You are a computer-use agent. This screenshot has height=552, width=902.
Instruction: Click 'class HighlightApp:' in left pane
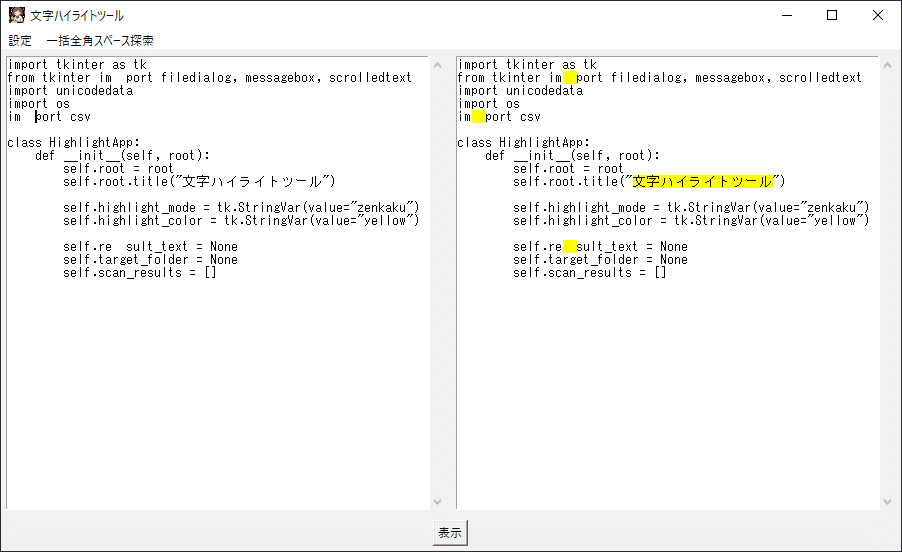click(74, 143)
